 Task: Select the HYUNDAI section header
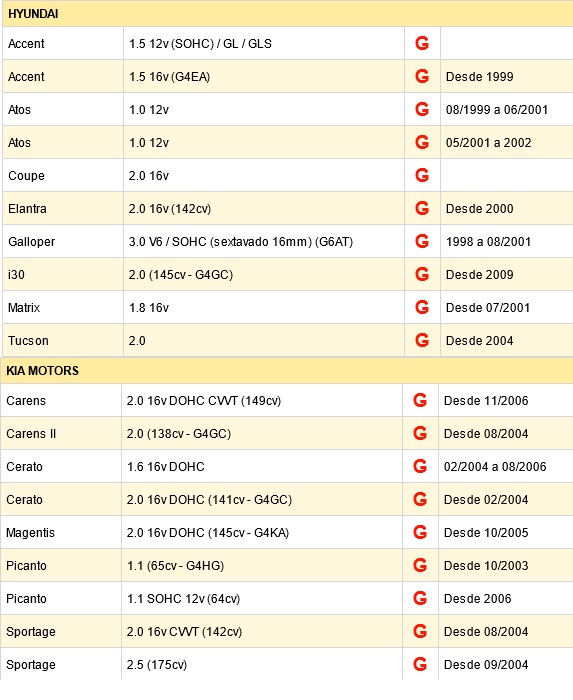coord(287,14)
